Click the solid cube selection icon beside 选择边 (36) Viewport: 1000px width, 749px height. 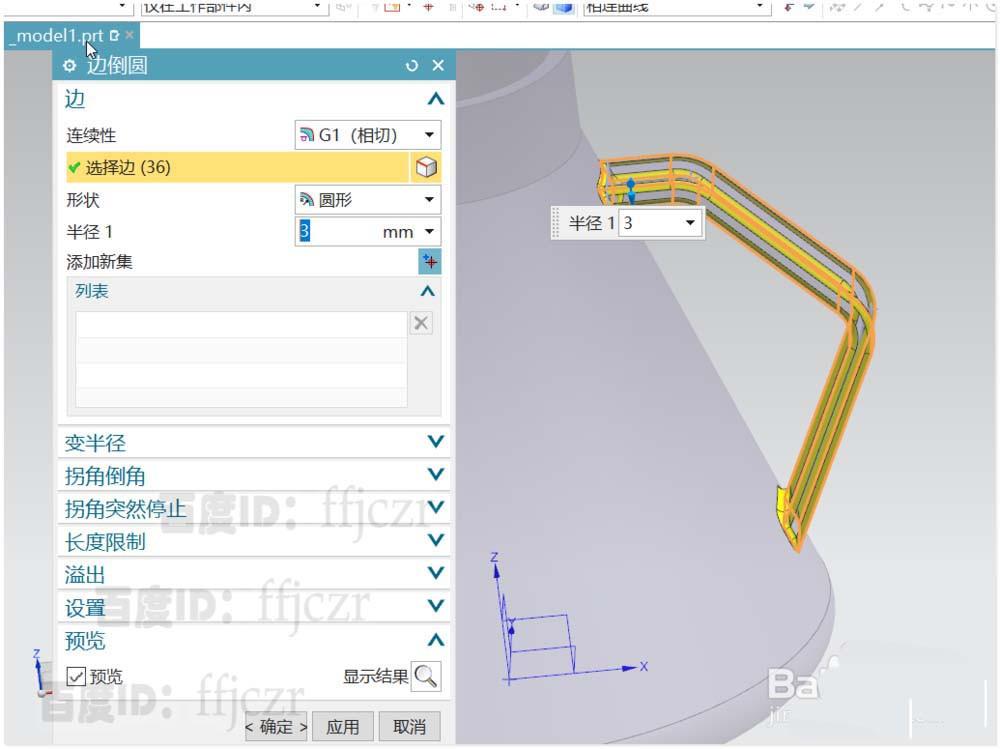[426, 167]
